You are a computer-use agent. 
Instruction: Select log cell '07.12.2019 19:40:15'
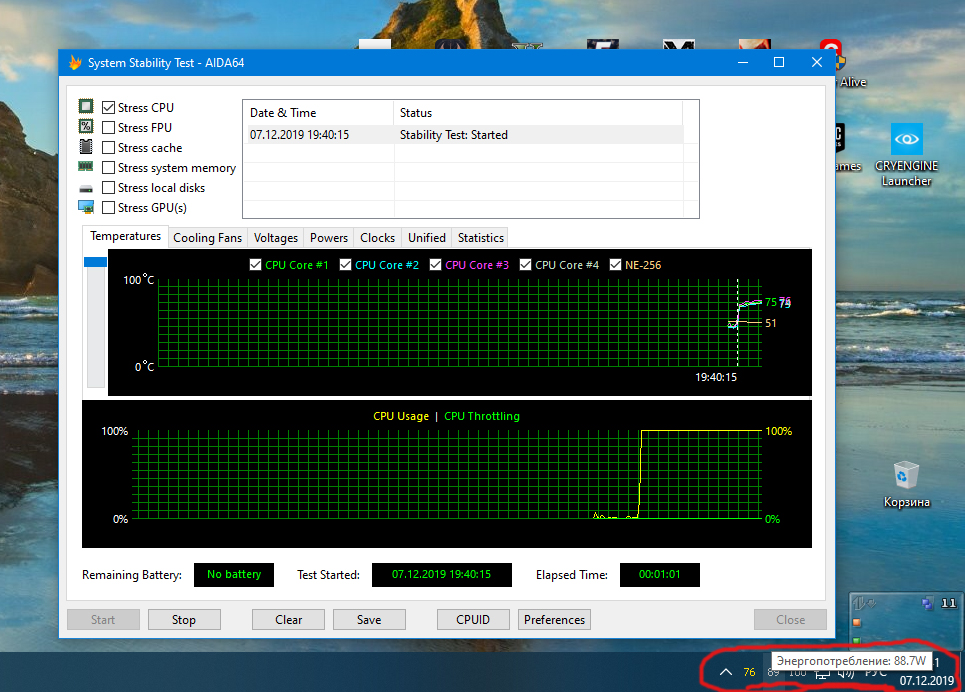click(299, 135)
